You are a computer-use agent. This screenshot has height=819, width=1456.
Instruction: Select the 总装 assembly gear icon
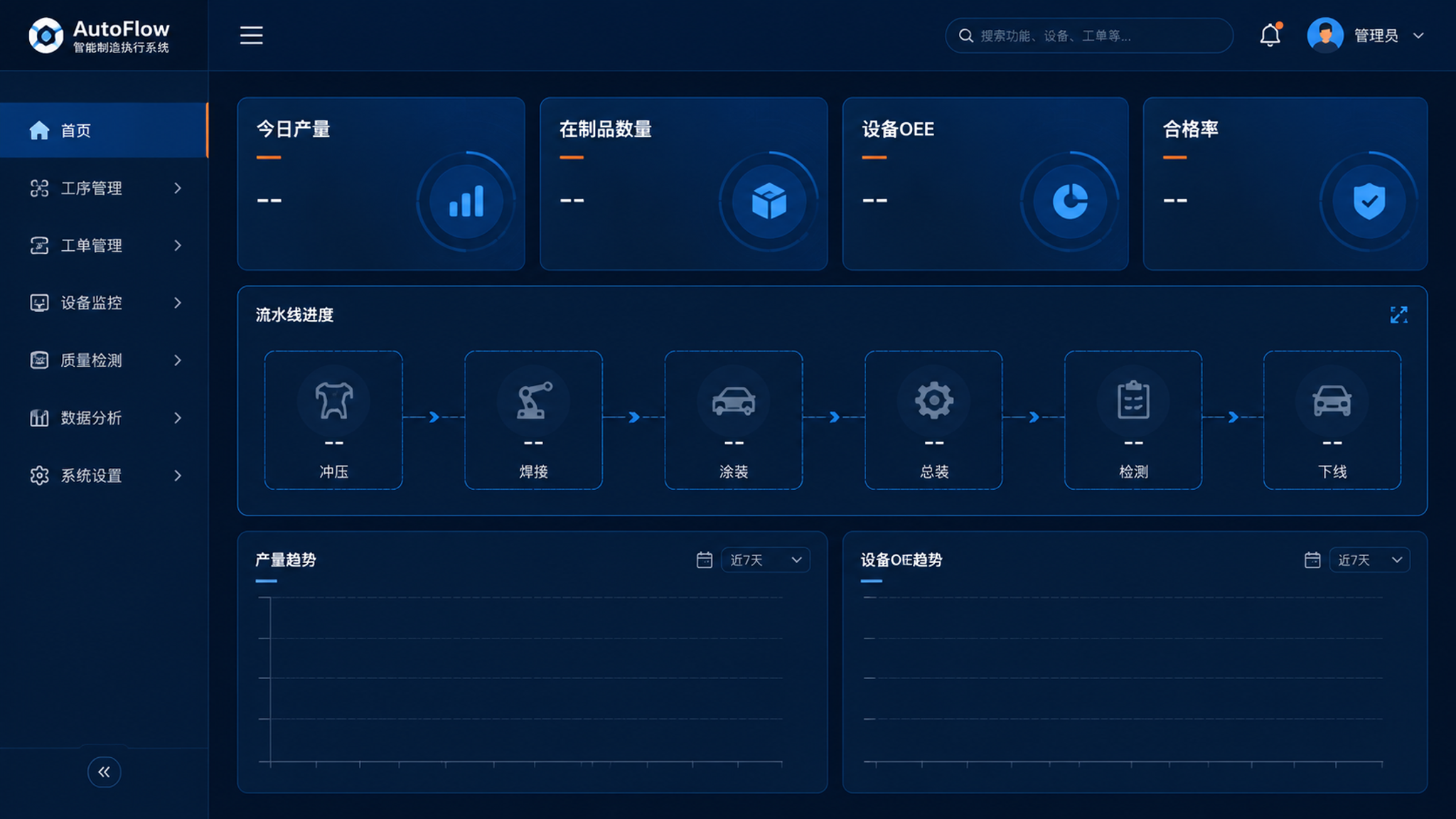933,400
